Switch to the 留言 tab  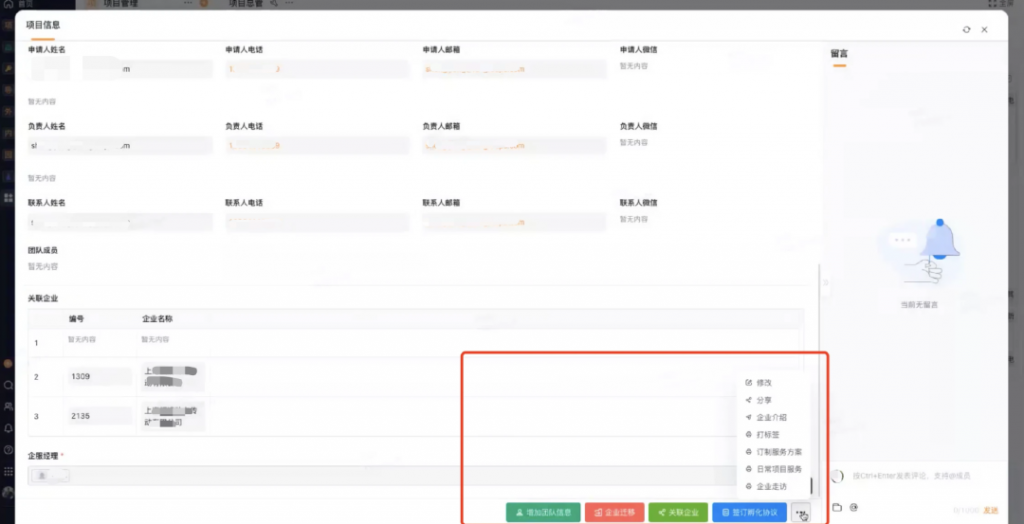[839, 54]
